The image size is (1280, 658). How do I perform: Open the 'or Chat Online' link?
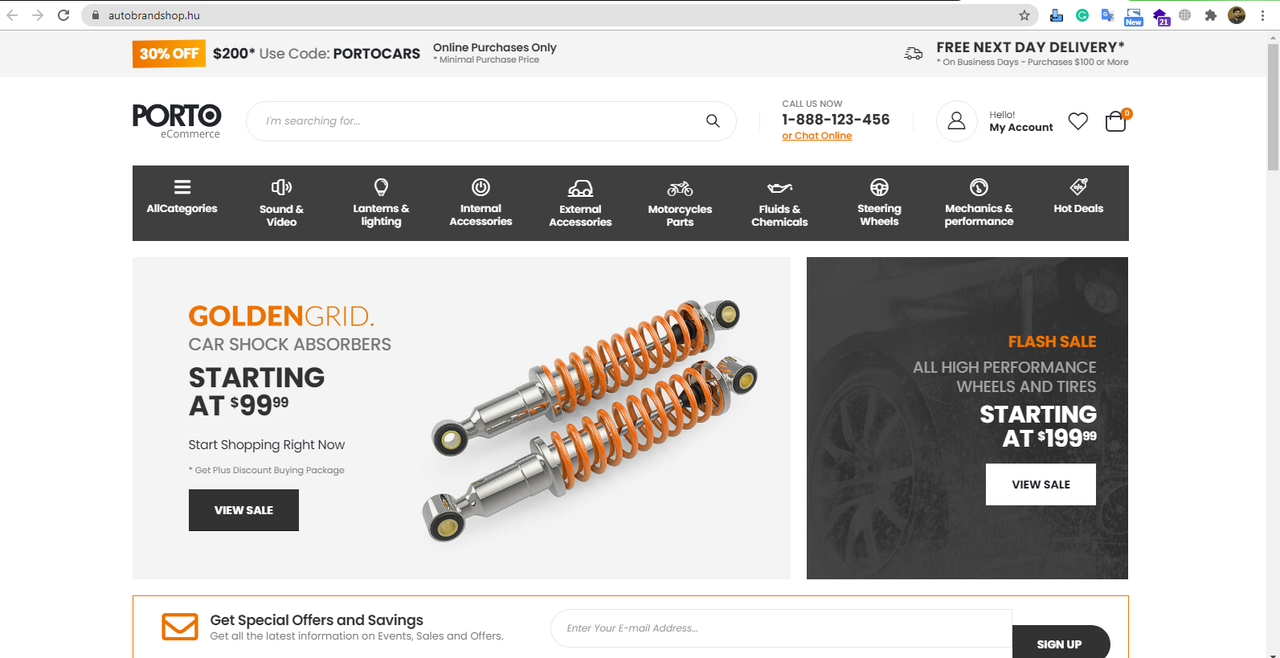pyautogui.click(x=817, y=136)
